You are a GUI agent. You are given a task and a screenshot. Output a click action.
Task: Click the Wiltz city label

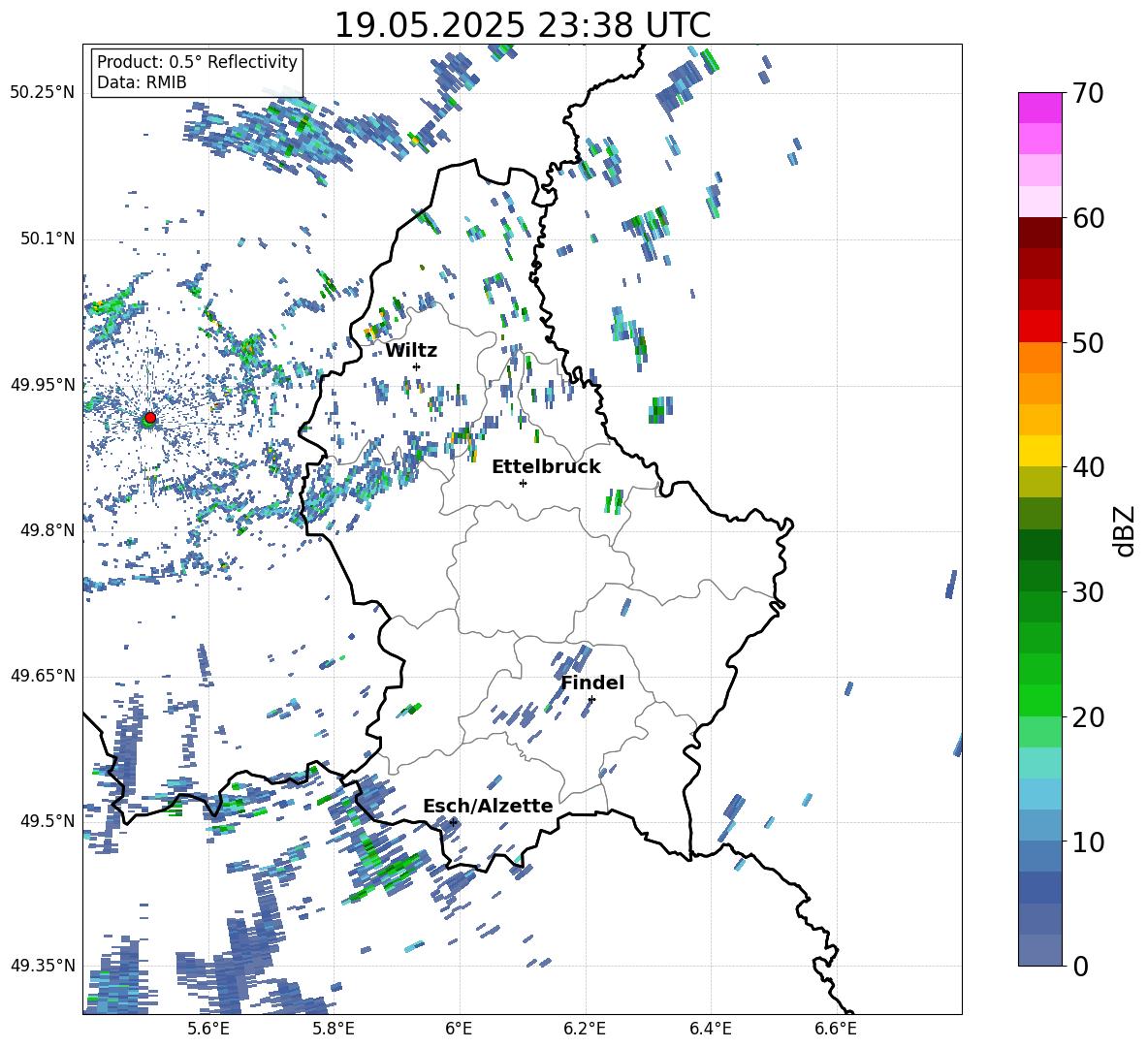pyautogui.click(x=411, y=351)
